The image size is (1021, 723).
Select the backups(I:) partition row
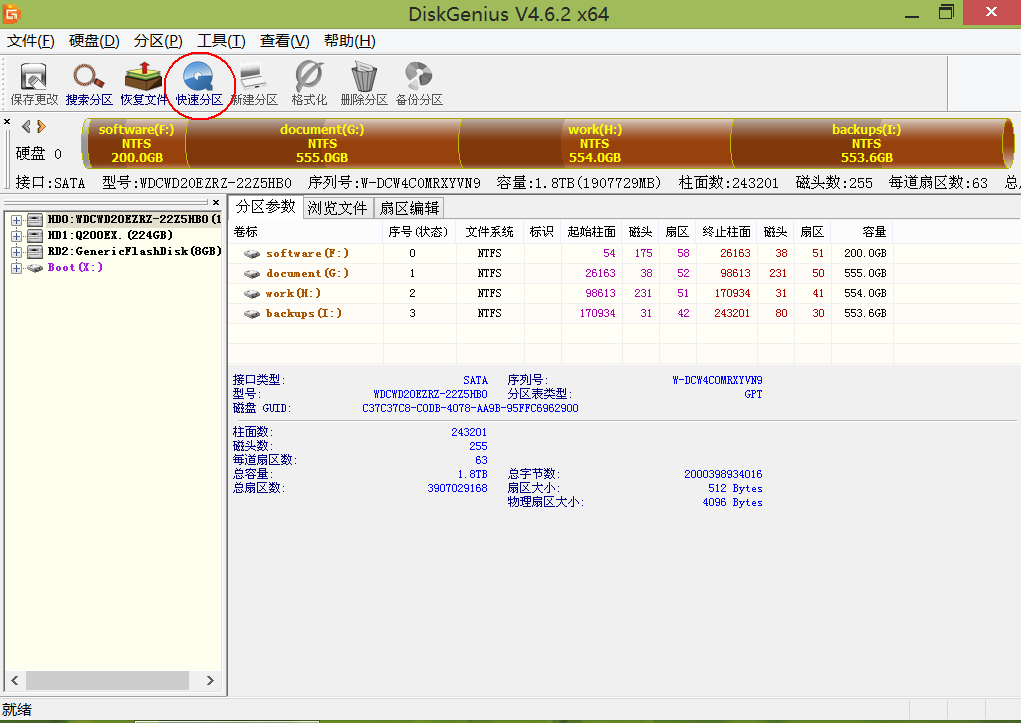coord(561,314)
